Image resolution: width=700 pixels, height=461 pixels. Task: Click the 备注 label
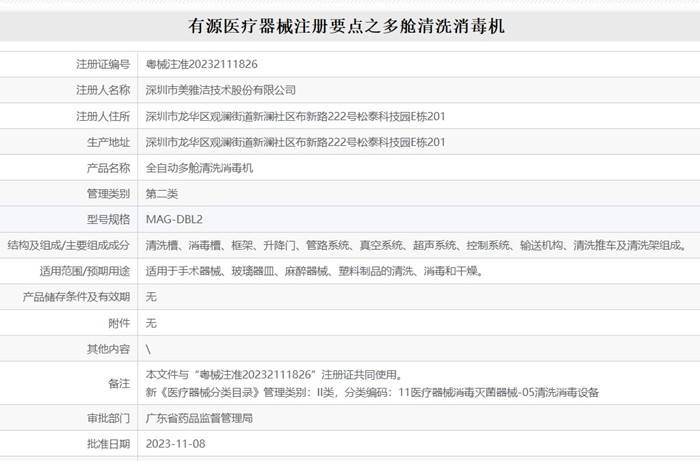[119, 383]
